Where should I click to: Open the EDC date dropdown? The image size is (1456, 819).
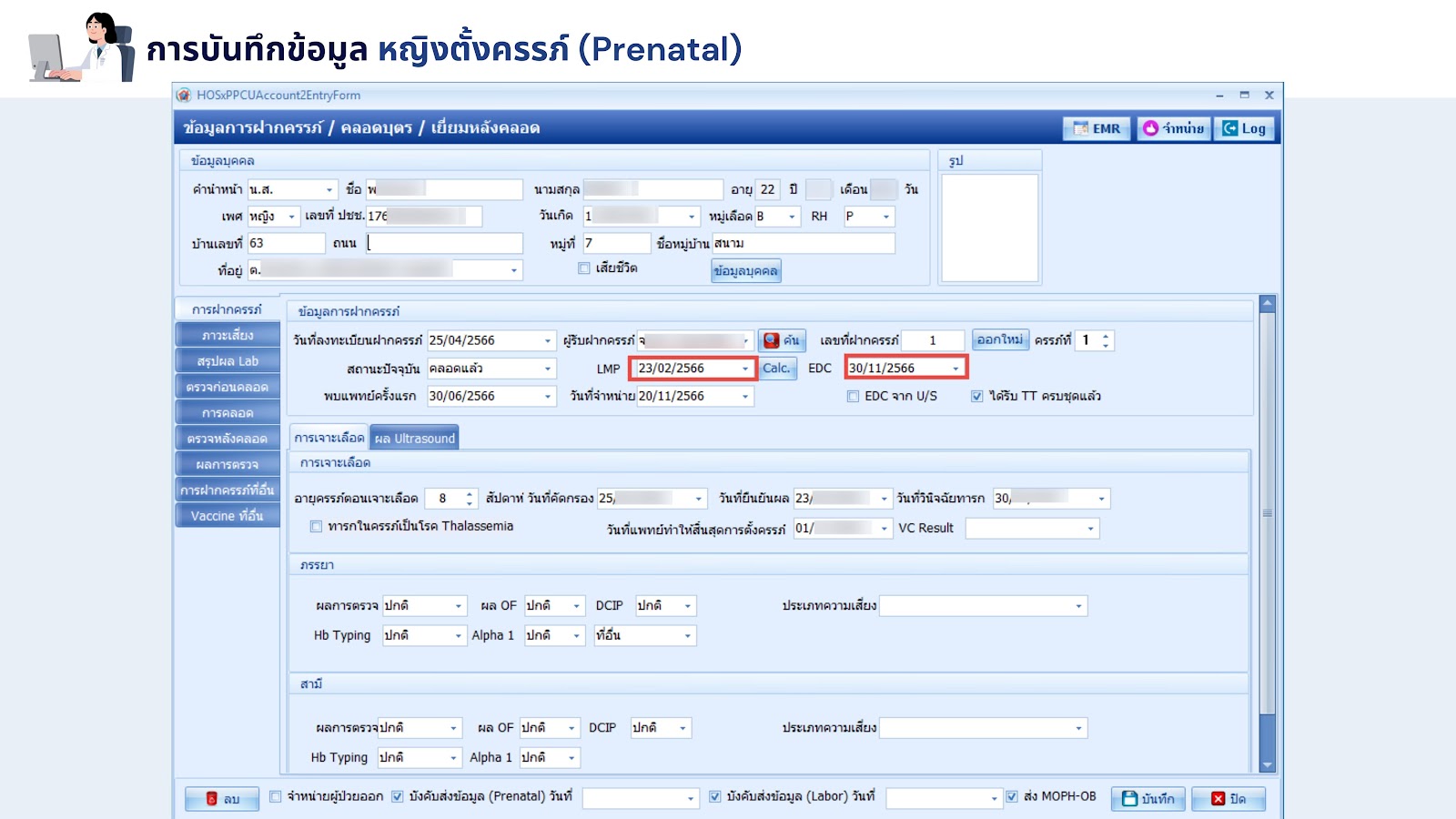(x=955, y=369)
